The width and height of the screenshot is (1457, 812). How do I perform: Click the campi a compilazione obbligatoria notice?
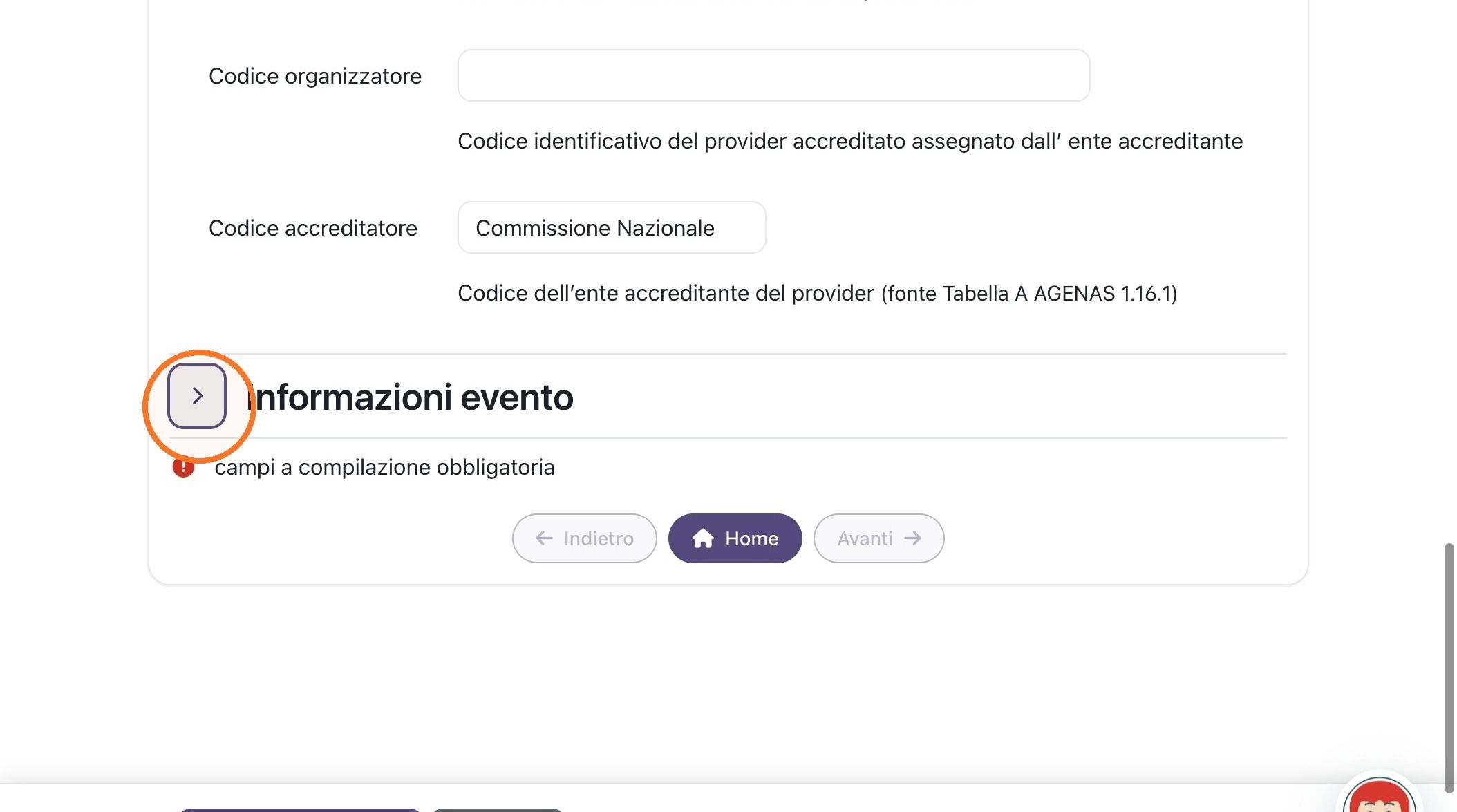pos(384,467)
